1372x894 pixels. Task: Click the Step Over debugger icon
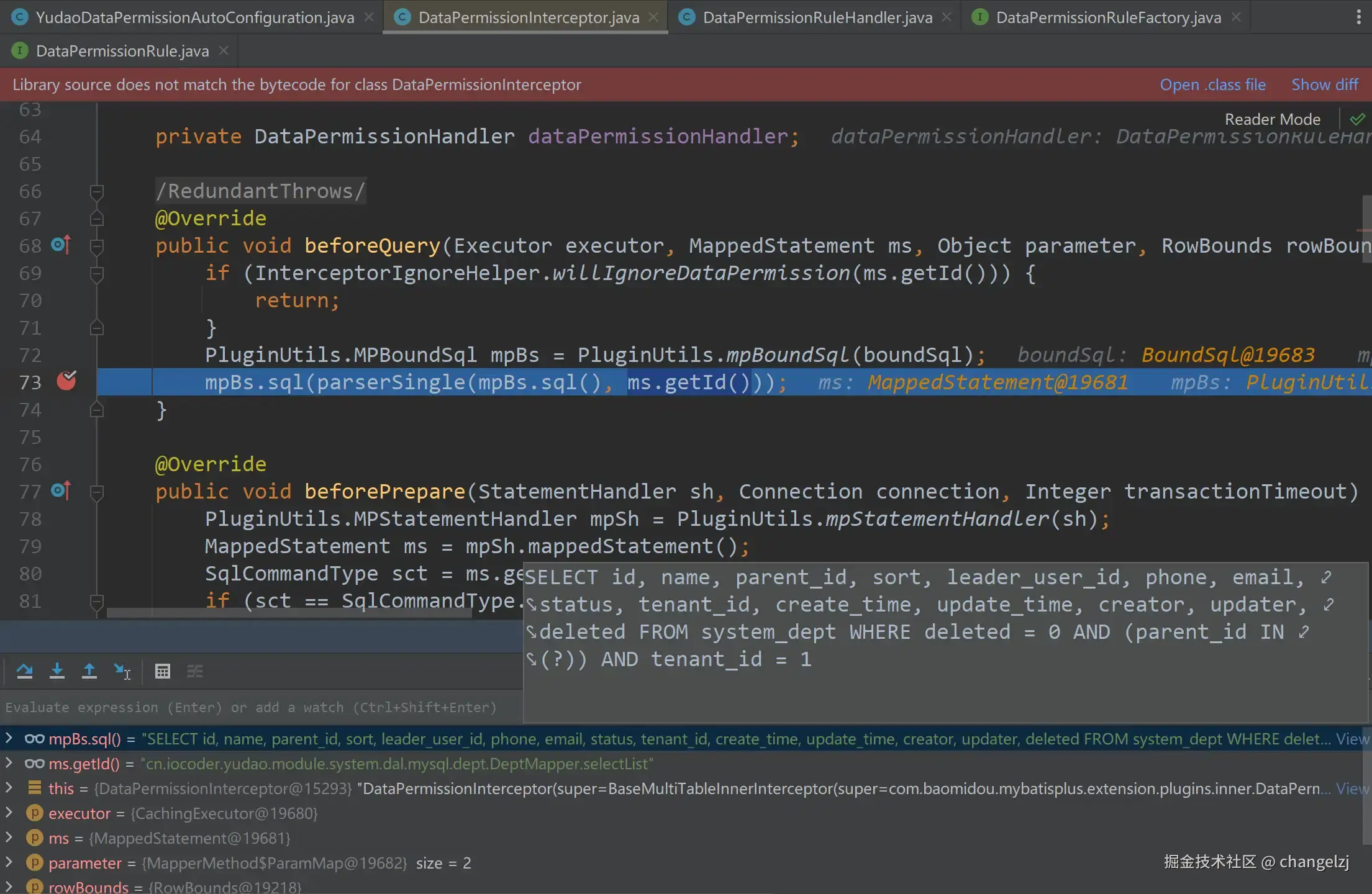(25, 671)
